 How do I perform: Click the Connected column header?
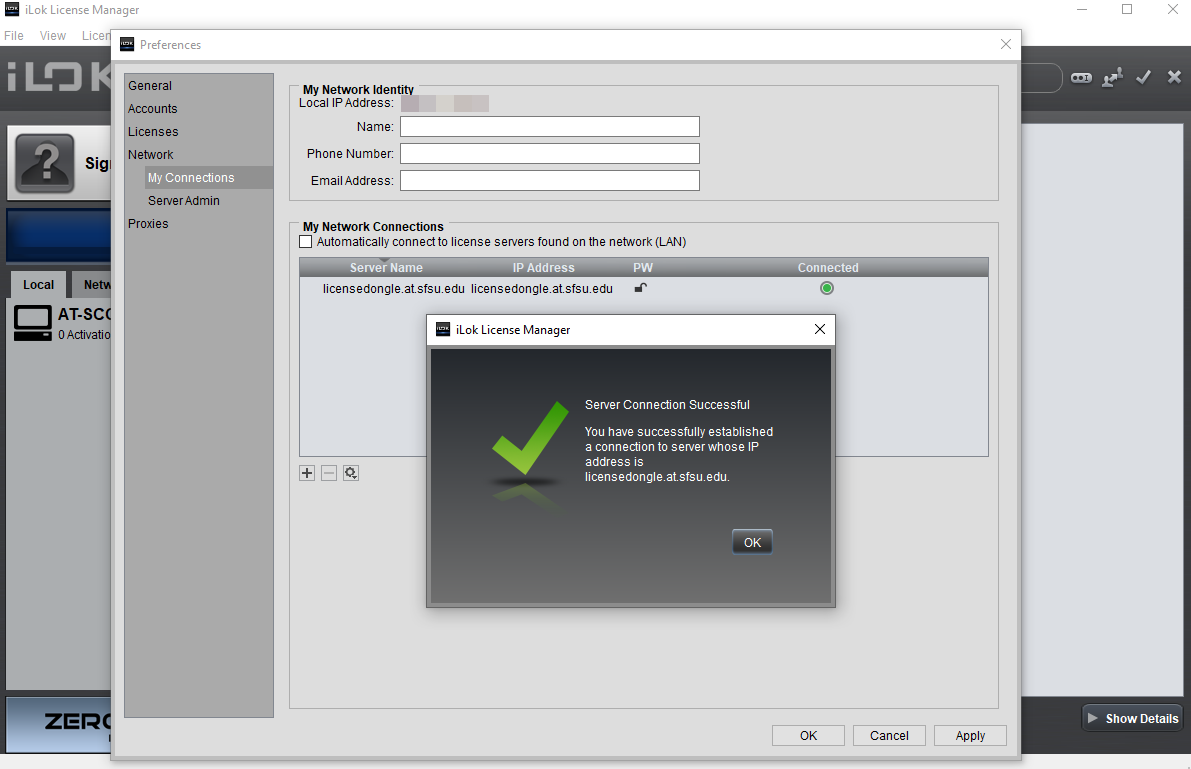click(x=828, y=267)
